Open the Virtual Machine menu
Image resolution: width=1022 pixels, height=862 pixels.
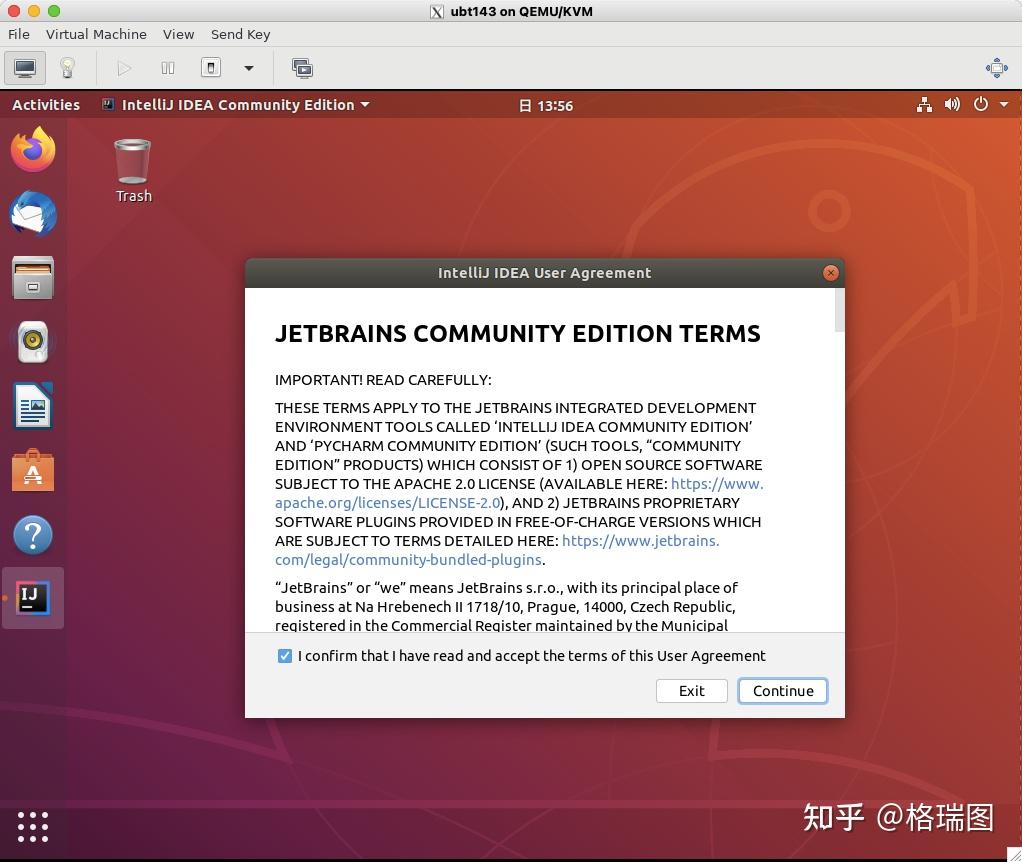click(x=96, y=33)
